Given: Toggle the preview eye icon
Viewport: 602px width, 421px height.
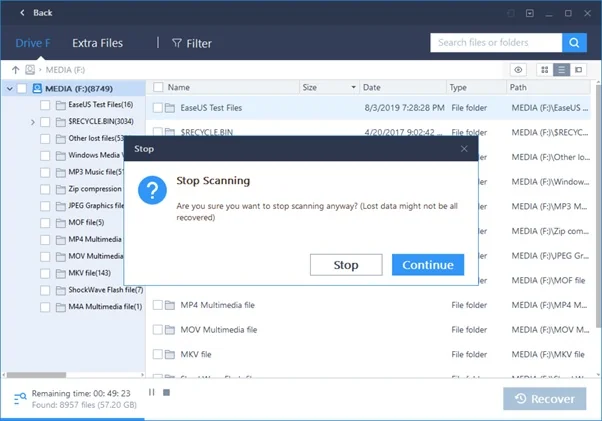Looking at the screenshot, I should (518, 70).
